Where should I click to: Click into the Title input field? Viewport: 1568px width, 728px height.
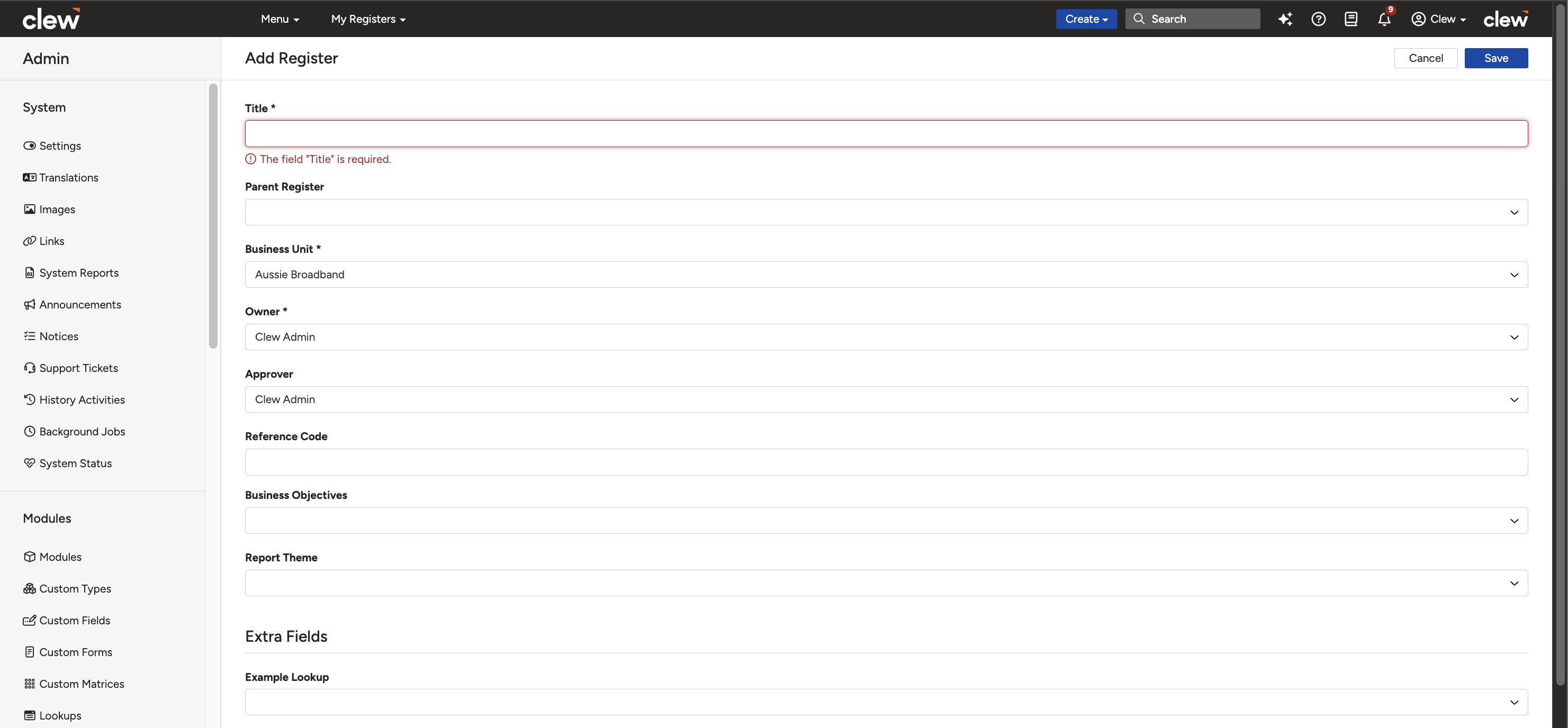coord(886,133)
